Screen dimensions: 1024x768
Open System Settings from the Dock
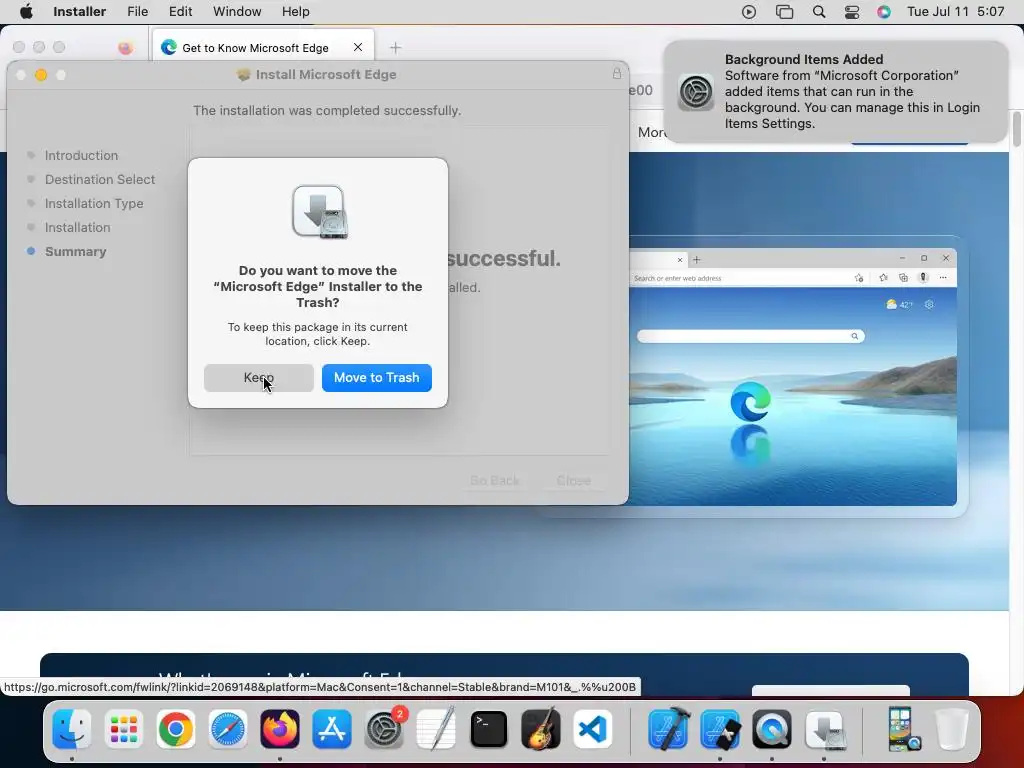tap(384, 729)
